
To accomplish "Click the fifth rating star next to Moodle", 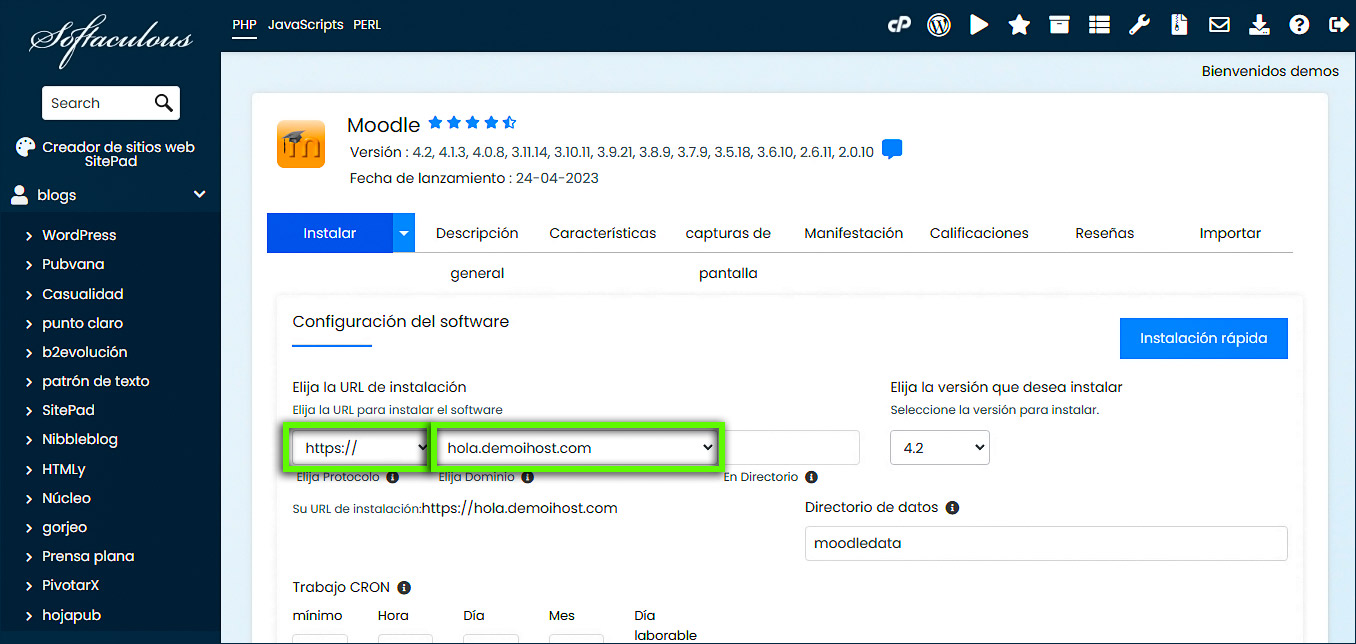I will (508, 121).
